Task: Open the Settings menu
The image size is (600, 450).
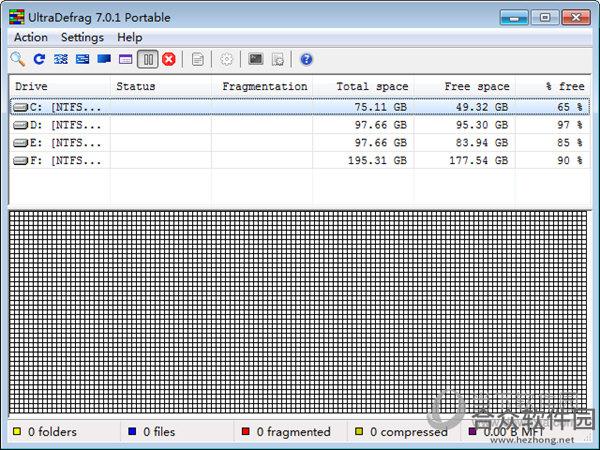Action: tap(82, 38)
